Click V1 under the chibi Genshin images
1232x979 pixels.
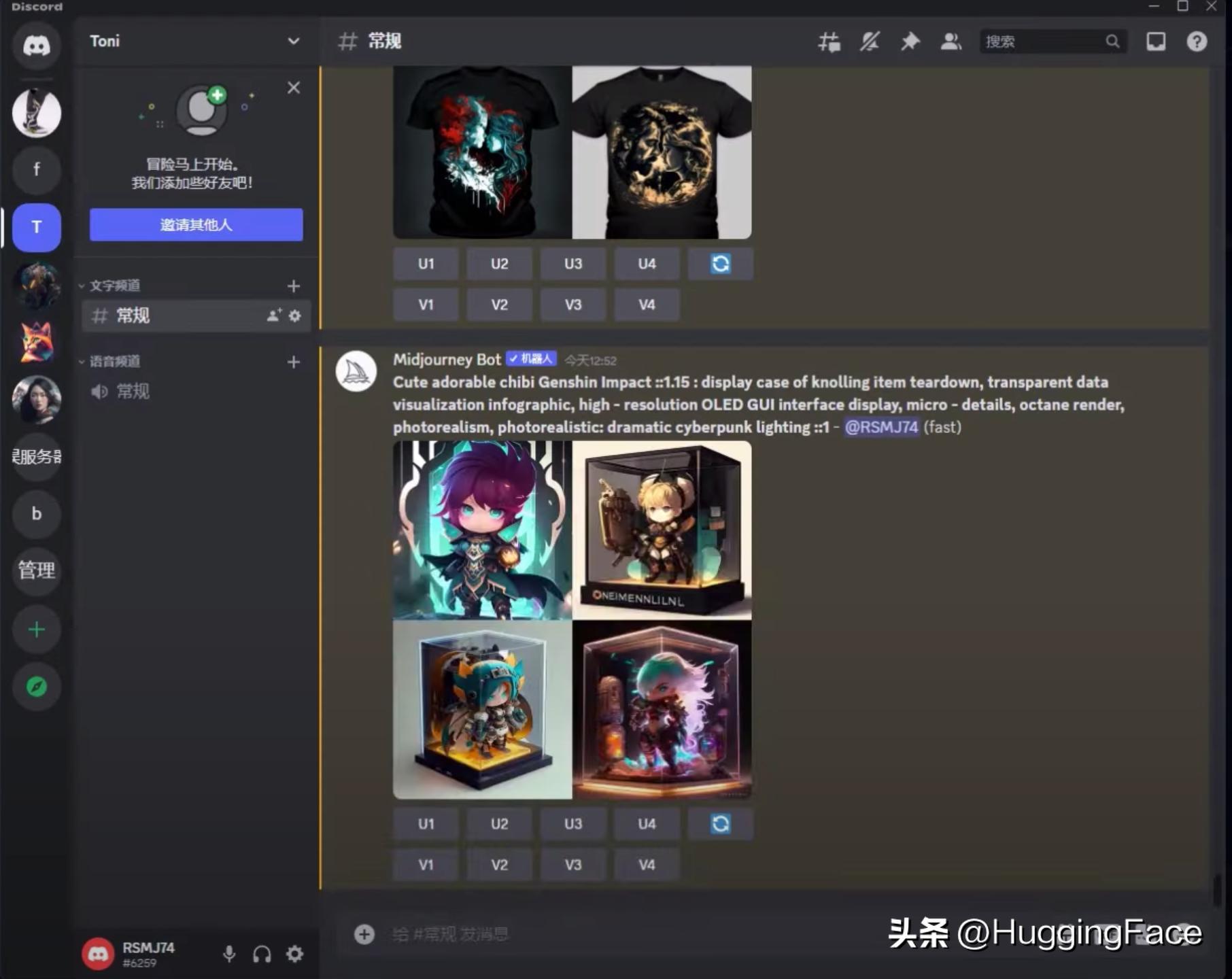[x=426, y=865]
